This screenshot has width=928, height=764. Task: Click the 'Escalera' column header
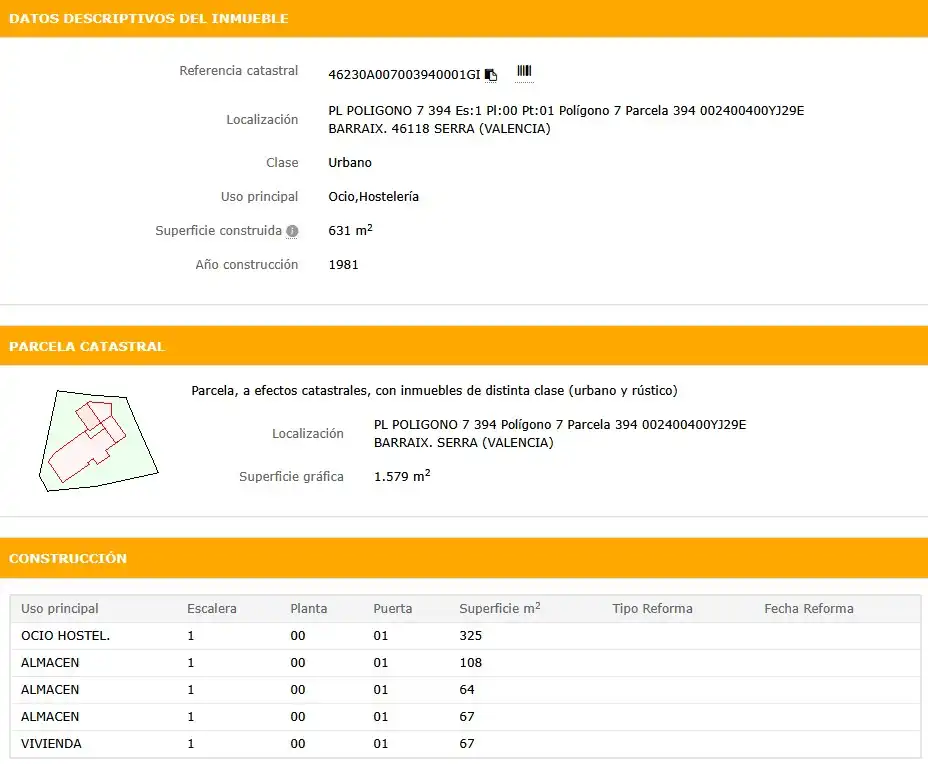coord(212,608)
